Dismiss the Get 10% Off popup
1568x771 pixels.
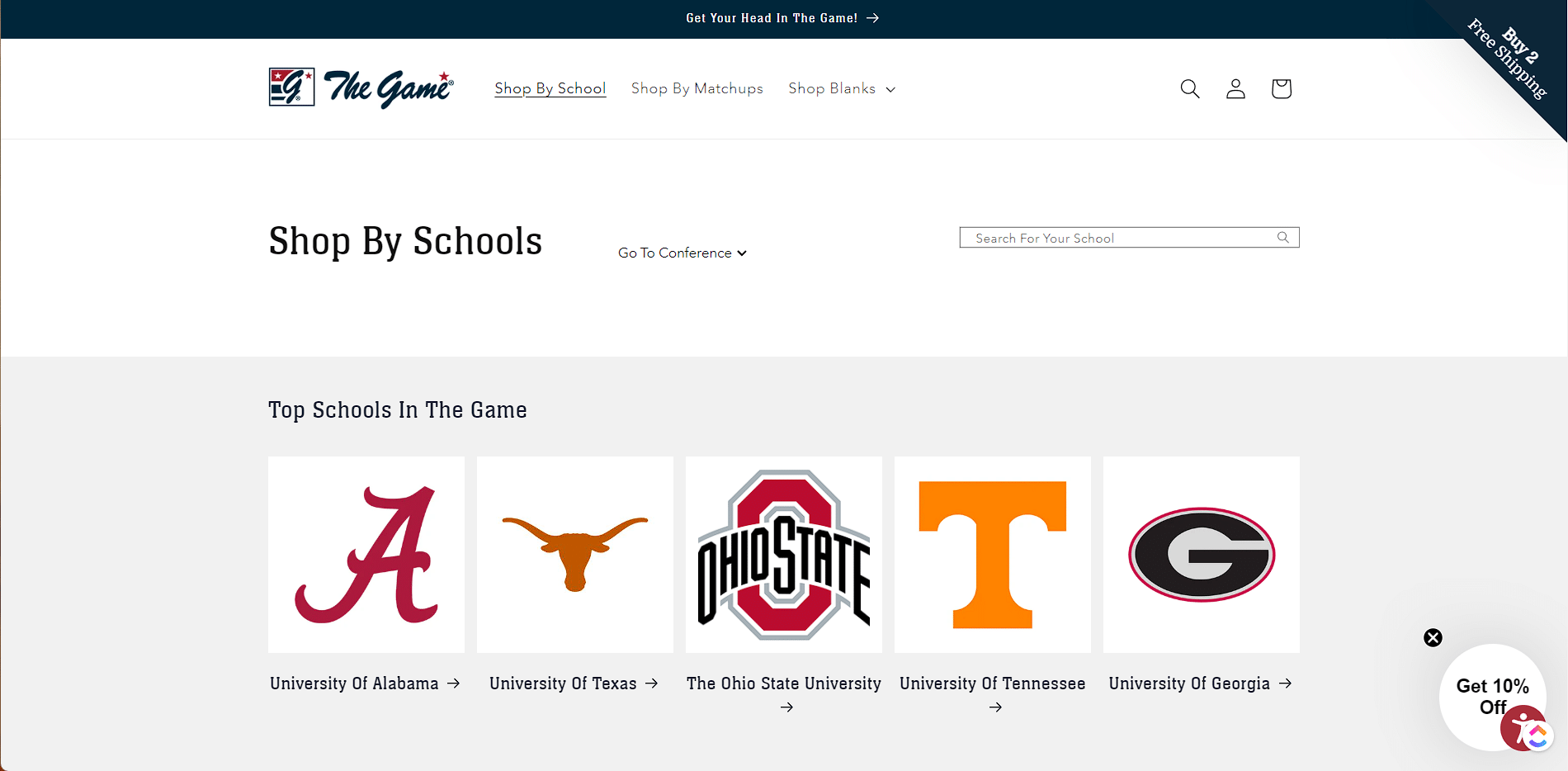pos(1433,637)
